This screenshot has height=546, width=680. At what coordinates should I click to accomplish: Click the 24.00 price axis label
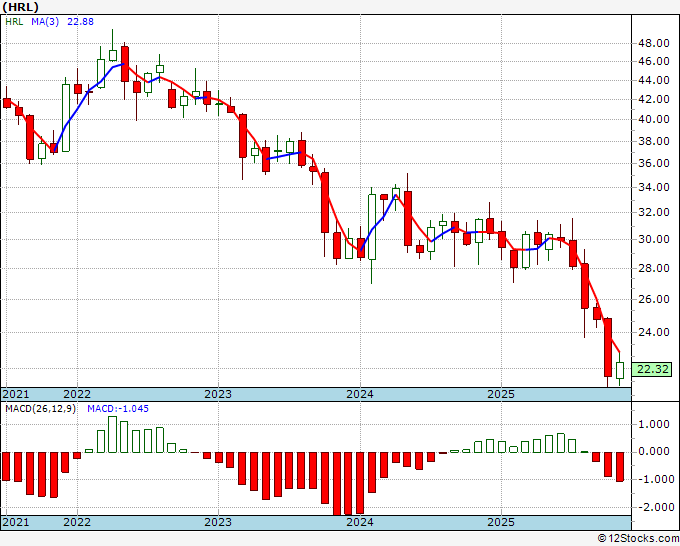(x=653, y=332)
